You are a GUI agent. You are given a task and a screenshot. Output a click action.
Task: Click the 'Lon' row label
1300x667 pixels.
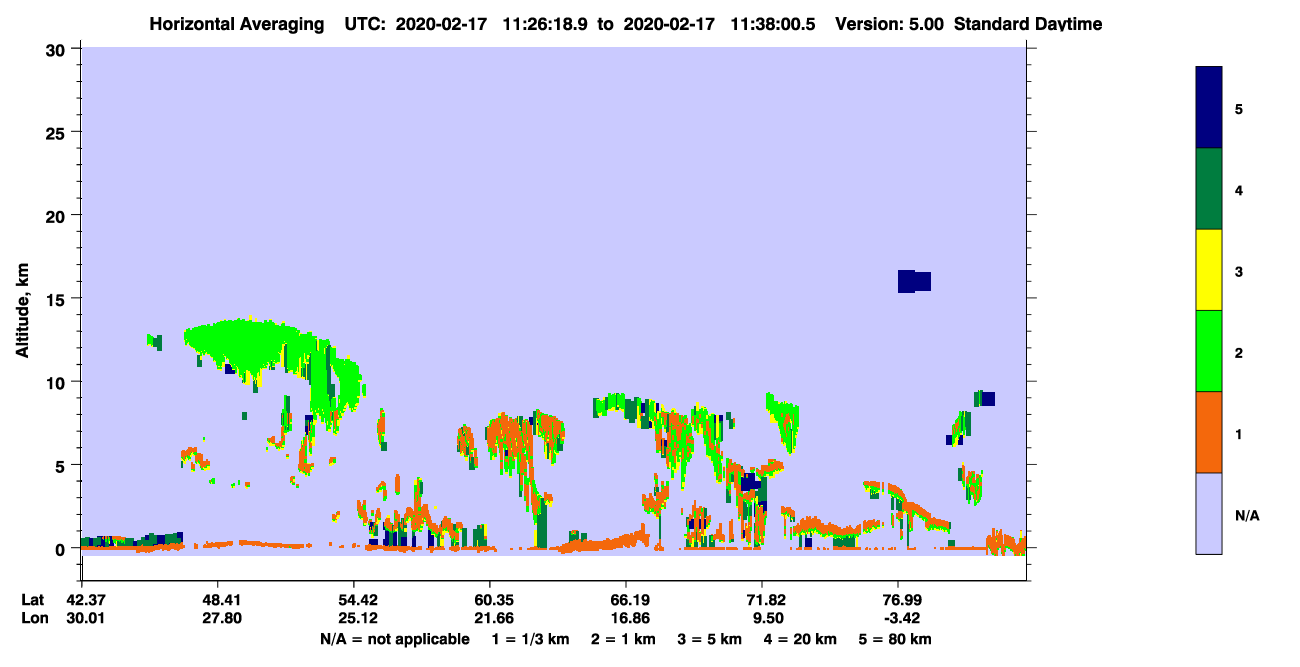tap(33, 618)
